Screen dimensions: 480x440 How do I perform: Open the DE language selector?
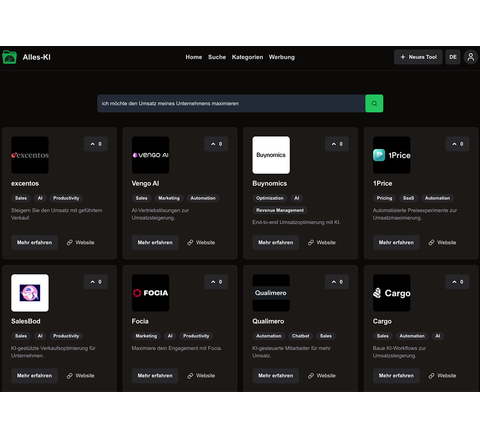coord(453,57)
